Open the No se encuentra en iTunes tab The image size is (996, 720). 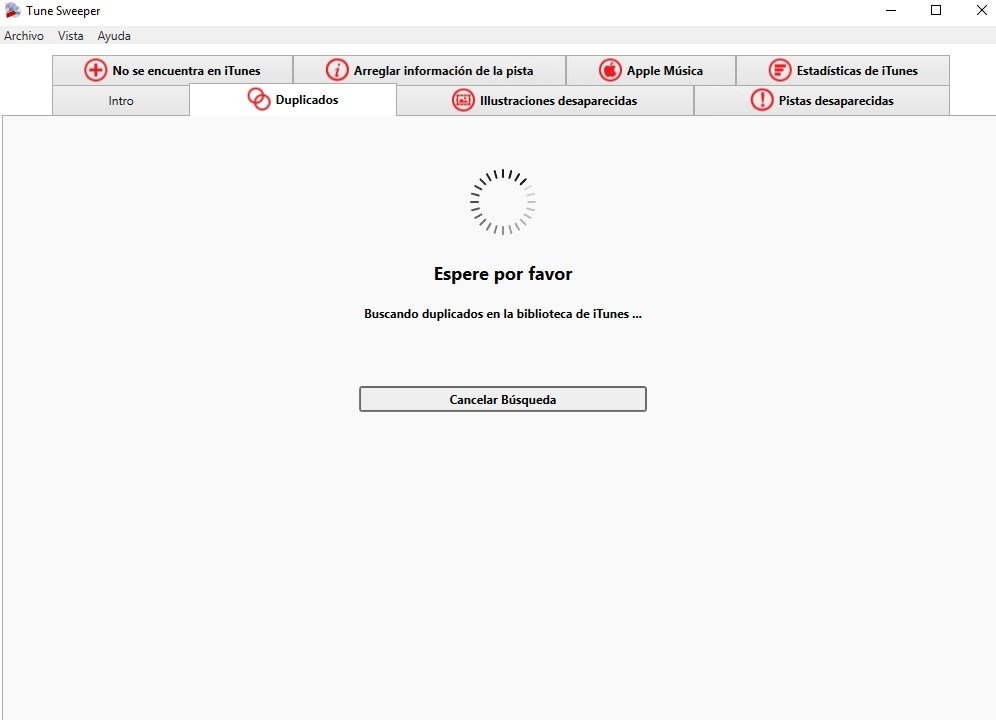[x=173, y=70]
